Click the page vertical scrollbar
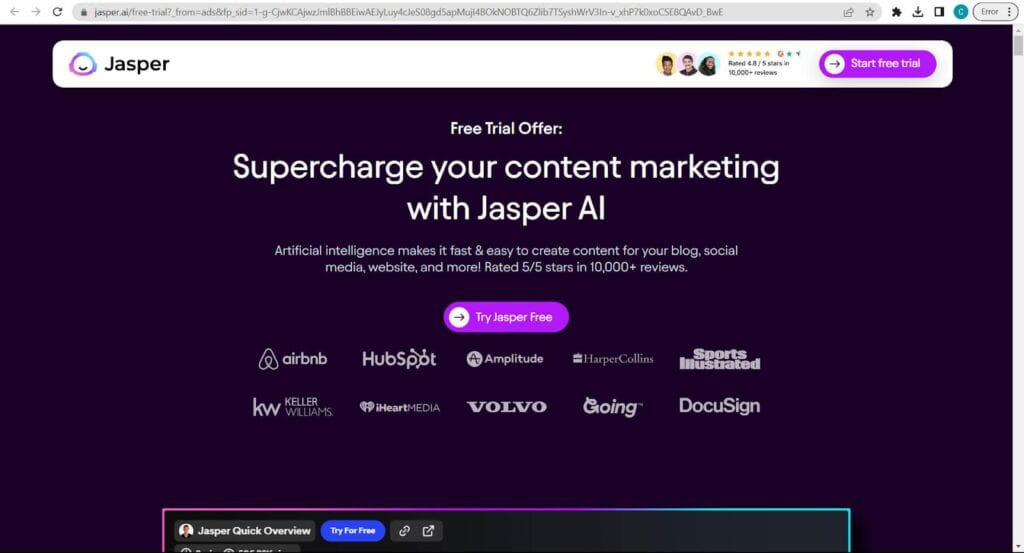This screenshot has height=553, width=1024. (1017, 200)
